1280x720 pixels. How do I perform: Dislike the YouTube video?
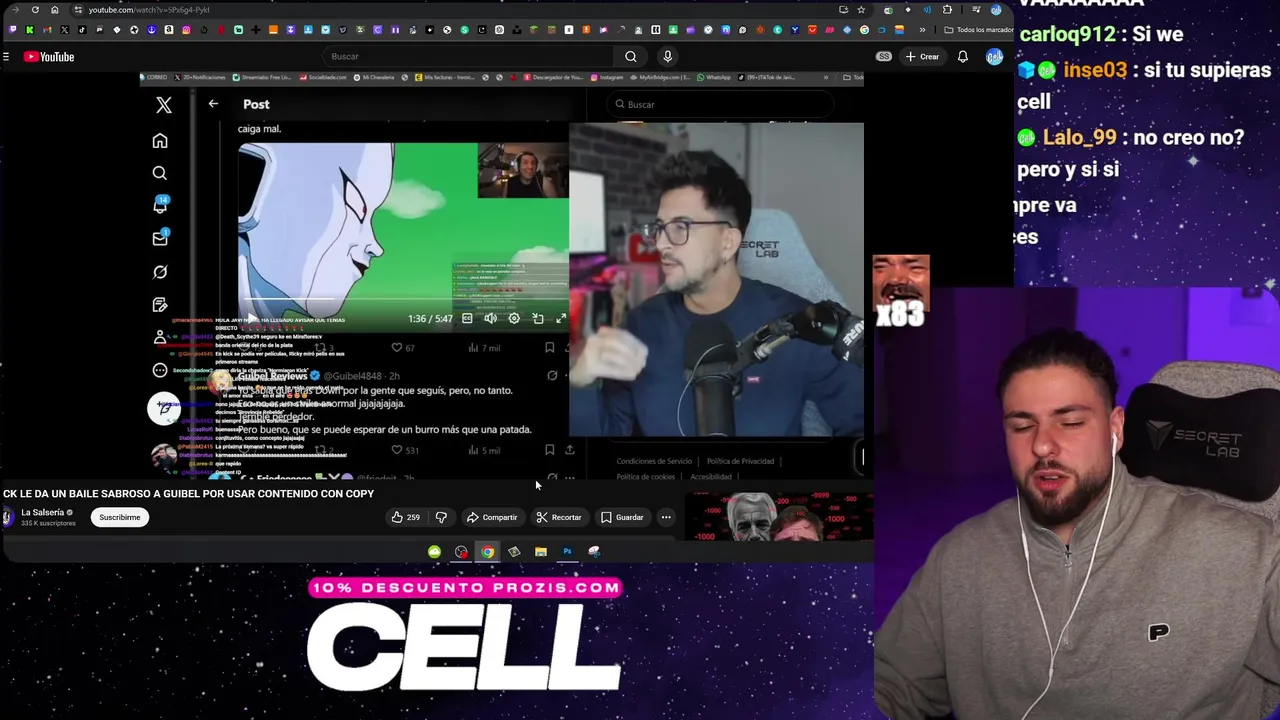click(441, 518)
